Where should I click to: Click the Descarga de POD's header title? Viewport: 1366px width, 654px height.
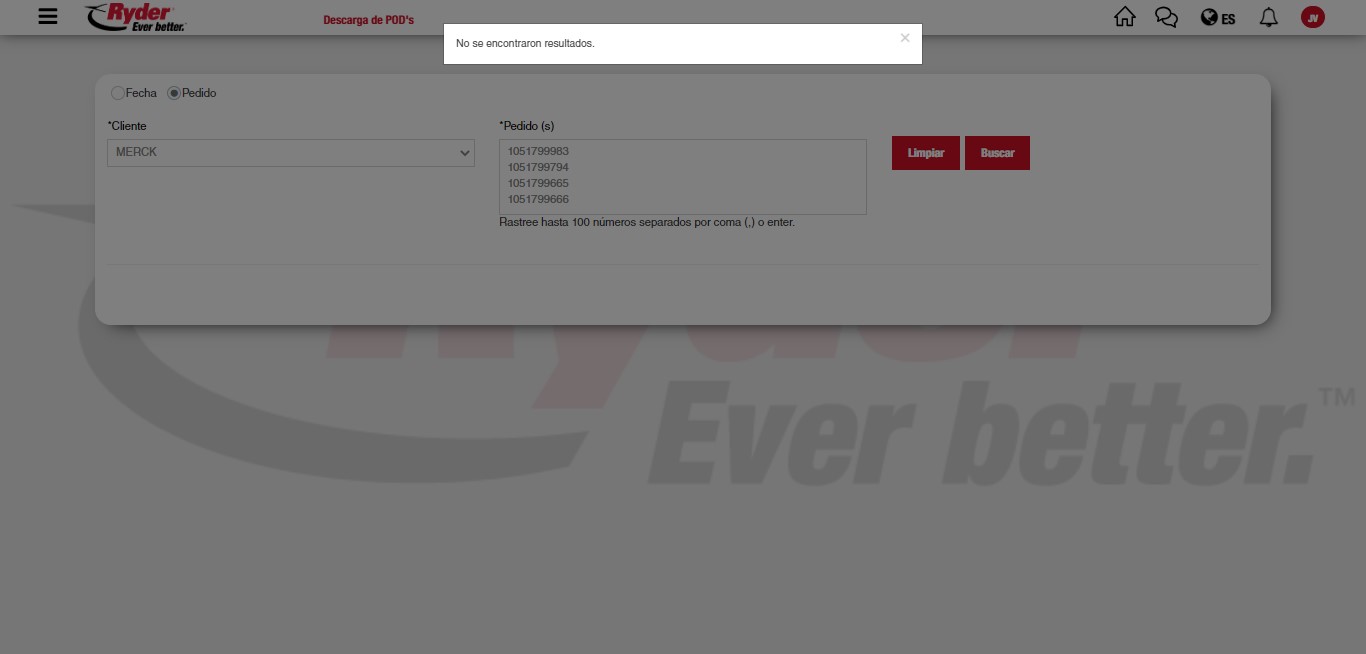368,20
